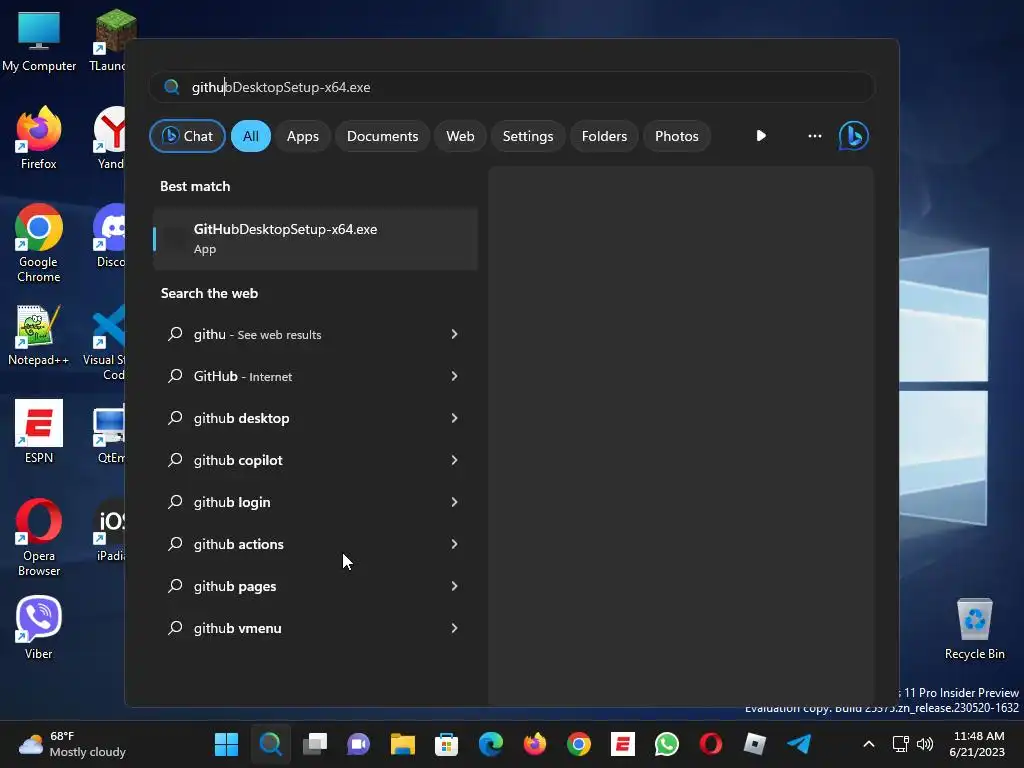Select Recycle Bin desktop icon
The height and width of the screenshot is (768, 1024).
pos(974,629)
